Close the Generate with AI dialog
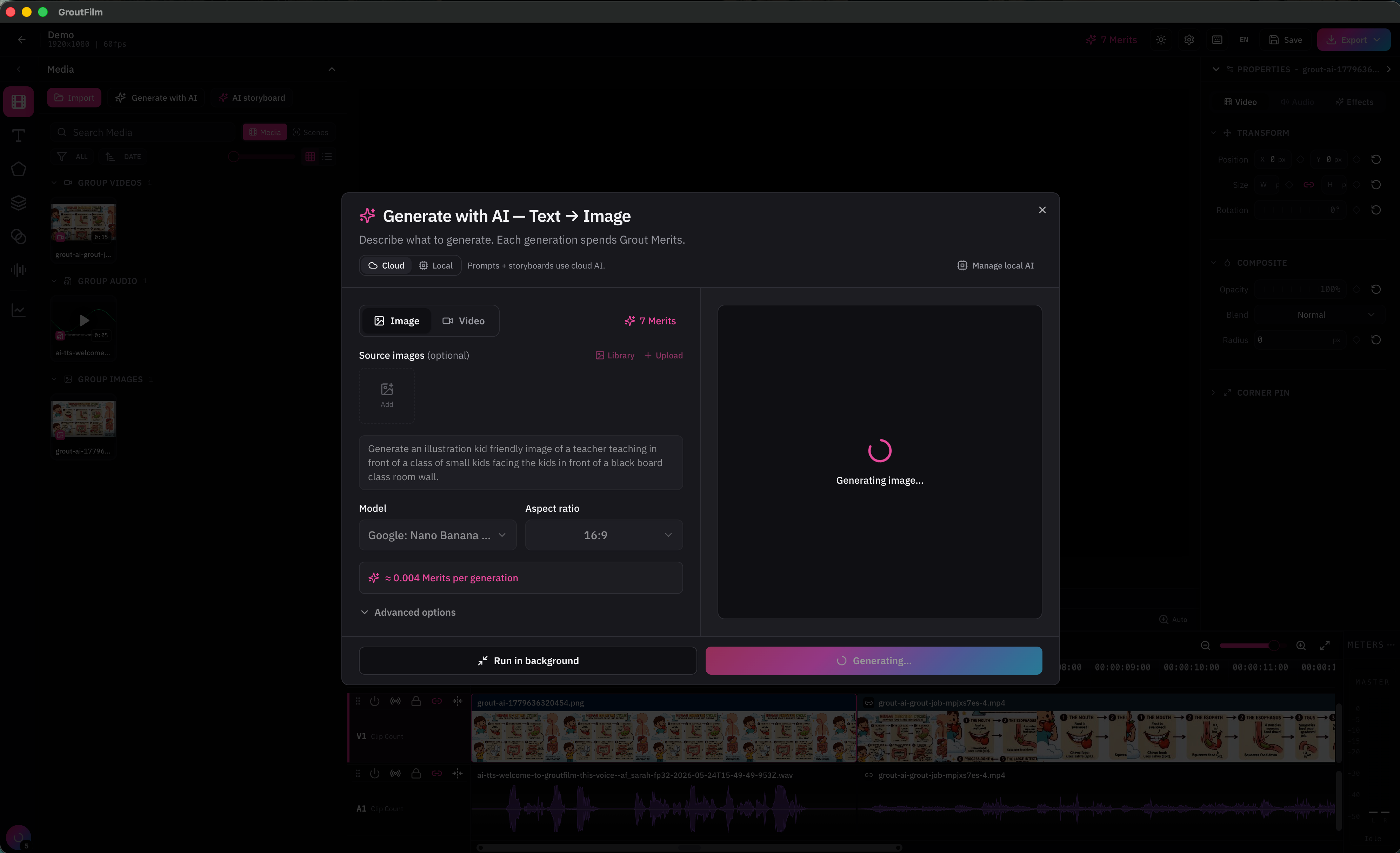 point(1042,210)
